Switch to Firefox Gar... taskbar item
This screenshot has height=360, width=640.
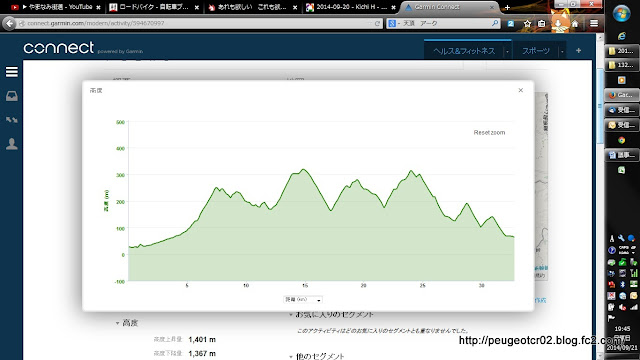coord(621,95)
